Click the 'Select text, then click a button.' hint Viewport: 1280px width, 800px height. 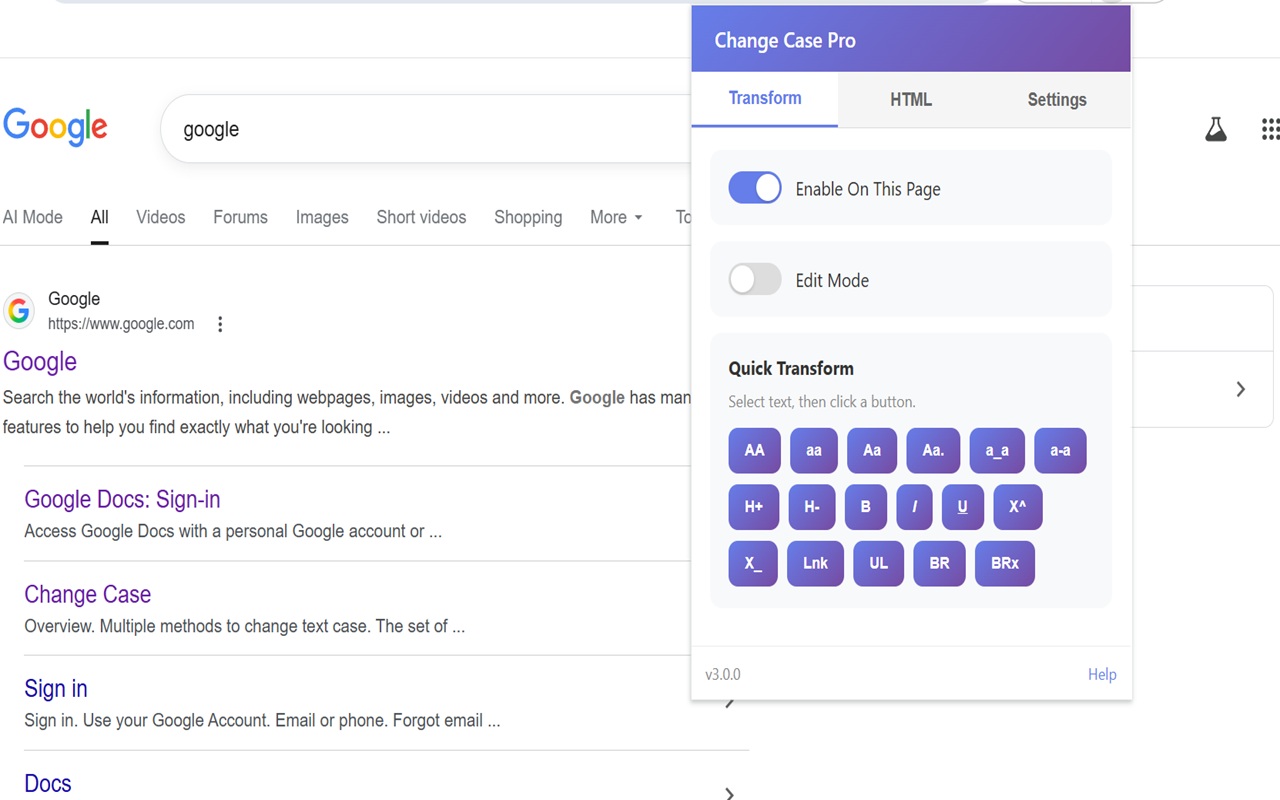coord(822,402)
